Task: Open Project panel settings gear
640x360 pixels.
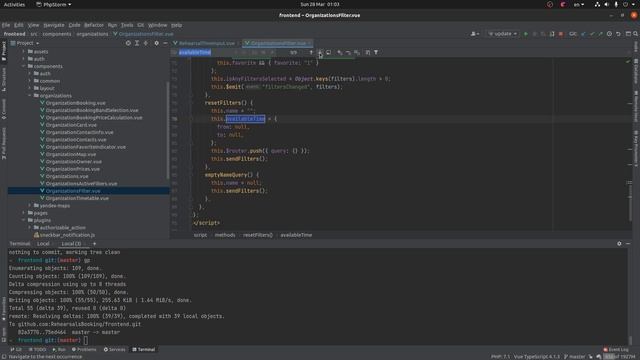Action: click(156, 43)
